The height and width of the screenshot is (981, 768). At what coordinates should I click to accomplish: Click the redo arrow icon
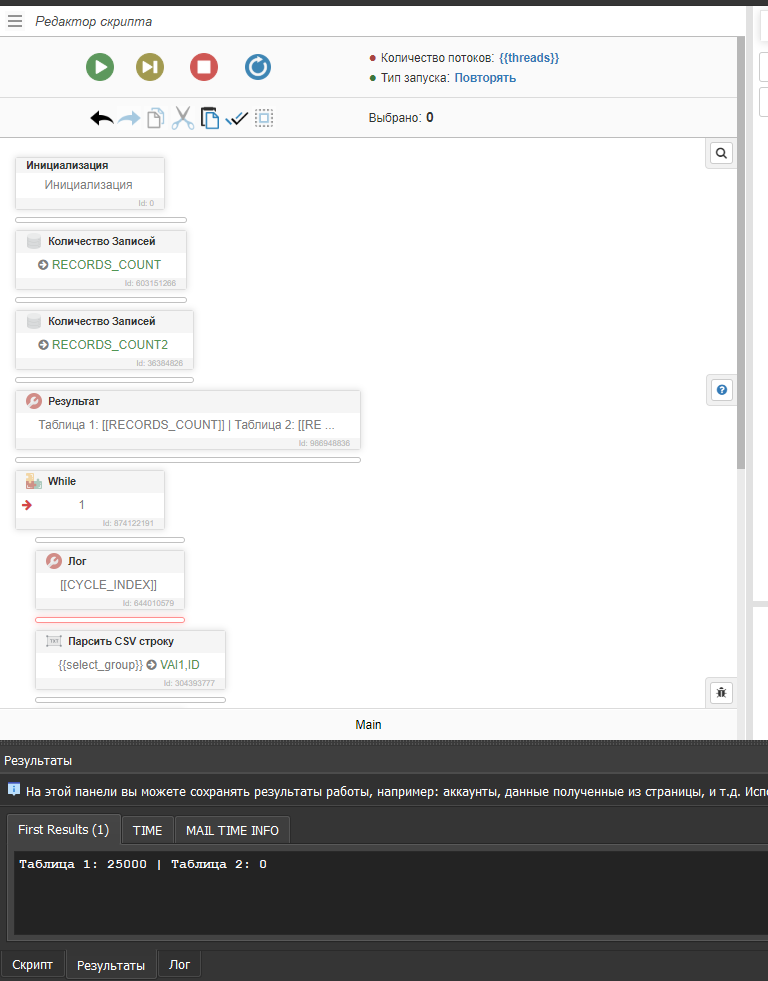[x=129, y=118]
